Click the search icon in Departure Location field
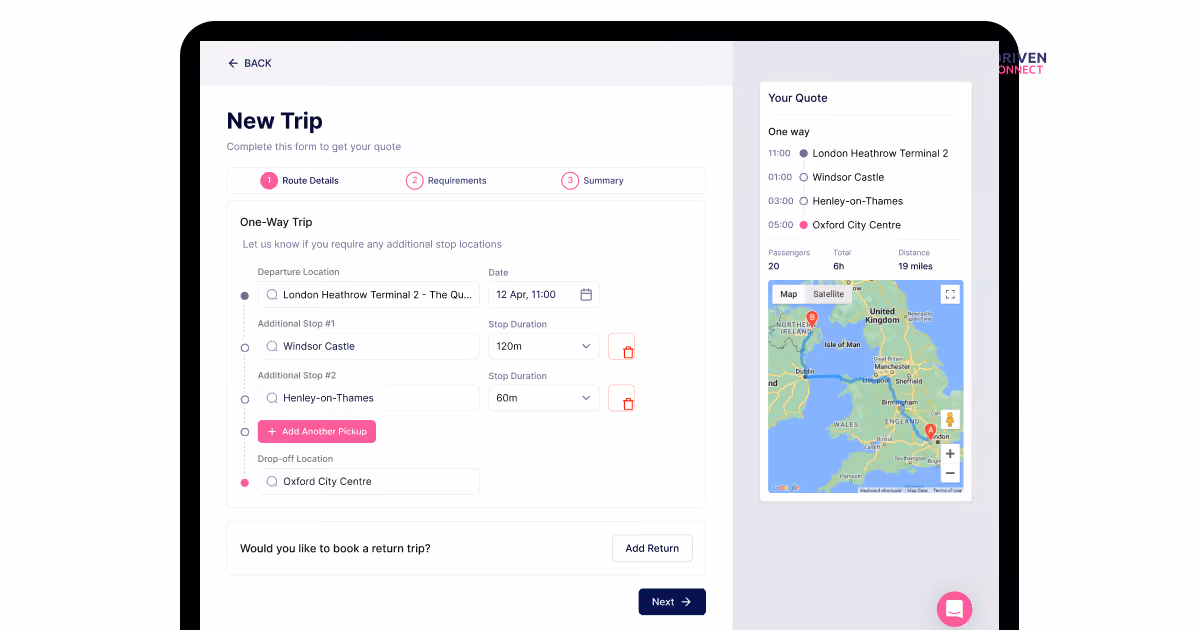The image size is (1200, 630). (x=272, y=295)
